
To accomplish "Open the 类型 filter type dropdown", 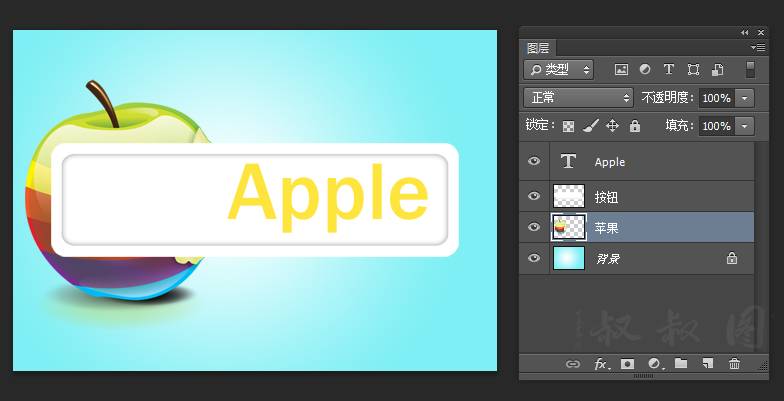I will (558, 70).
